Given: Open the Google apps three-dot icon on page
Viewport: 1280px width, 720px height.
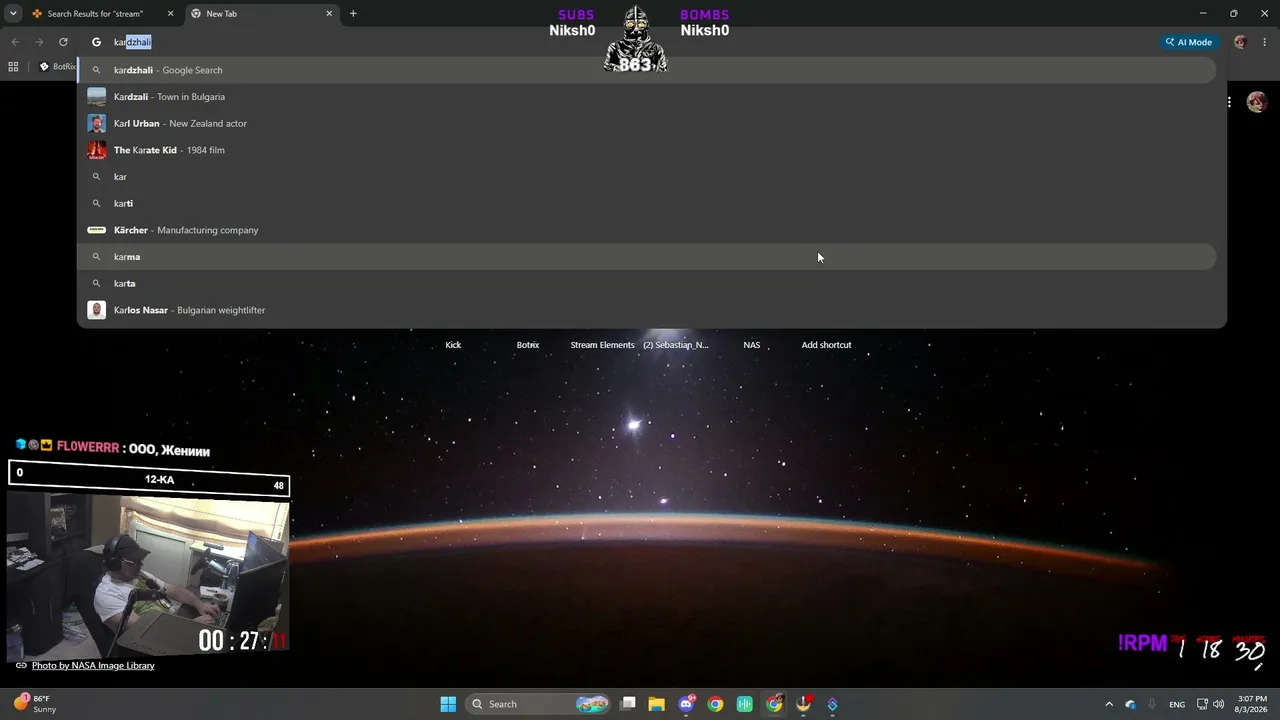Looking at the screenshot, I should (x=1229, y=102).
